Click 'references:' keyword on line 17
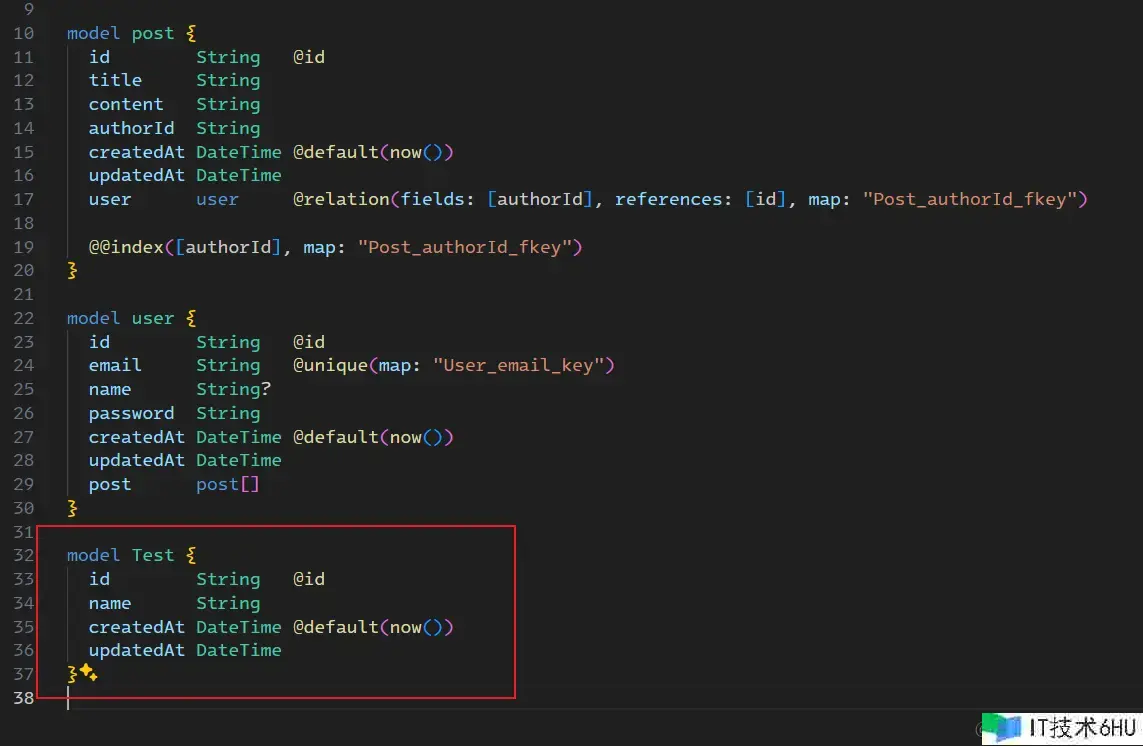Viewport: 1143px width, 746px height. coord(674,199)
